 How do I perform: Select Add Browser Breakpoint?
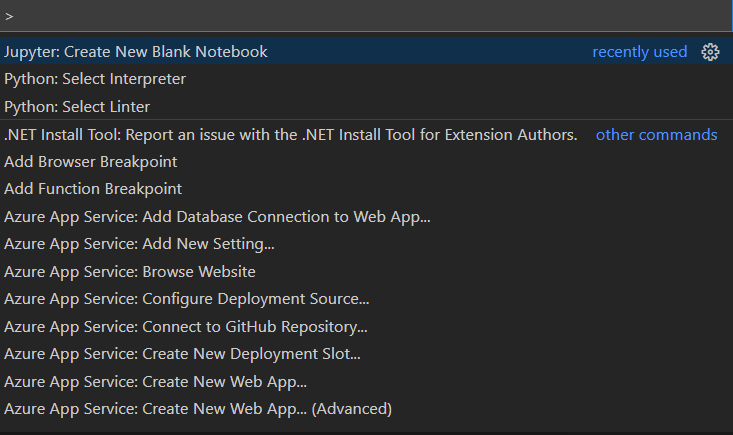click(366, 162)
